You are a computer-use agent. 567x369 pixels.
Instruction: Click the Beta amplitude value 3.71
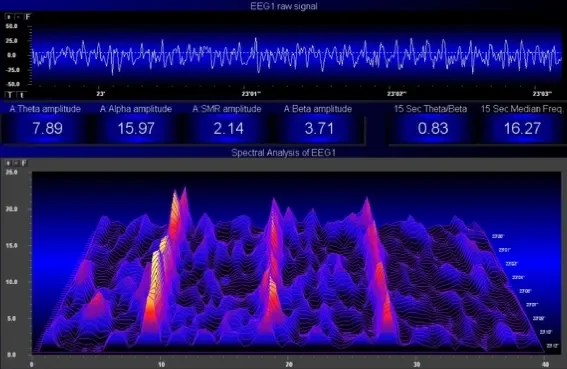[x=319, y=128]
